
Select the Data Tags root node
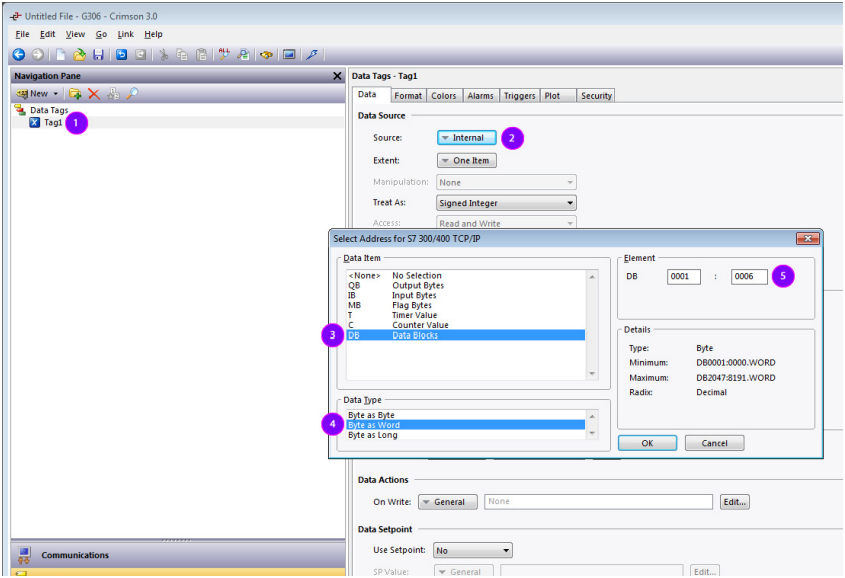pyautogui.click(x=49, y=110)
